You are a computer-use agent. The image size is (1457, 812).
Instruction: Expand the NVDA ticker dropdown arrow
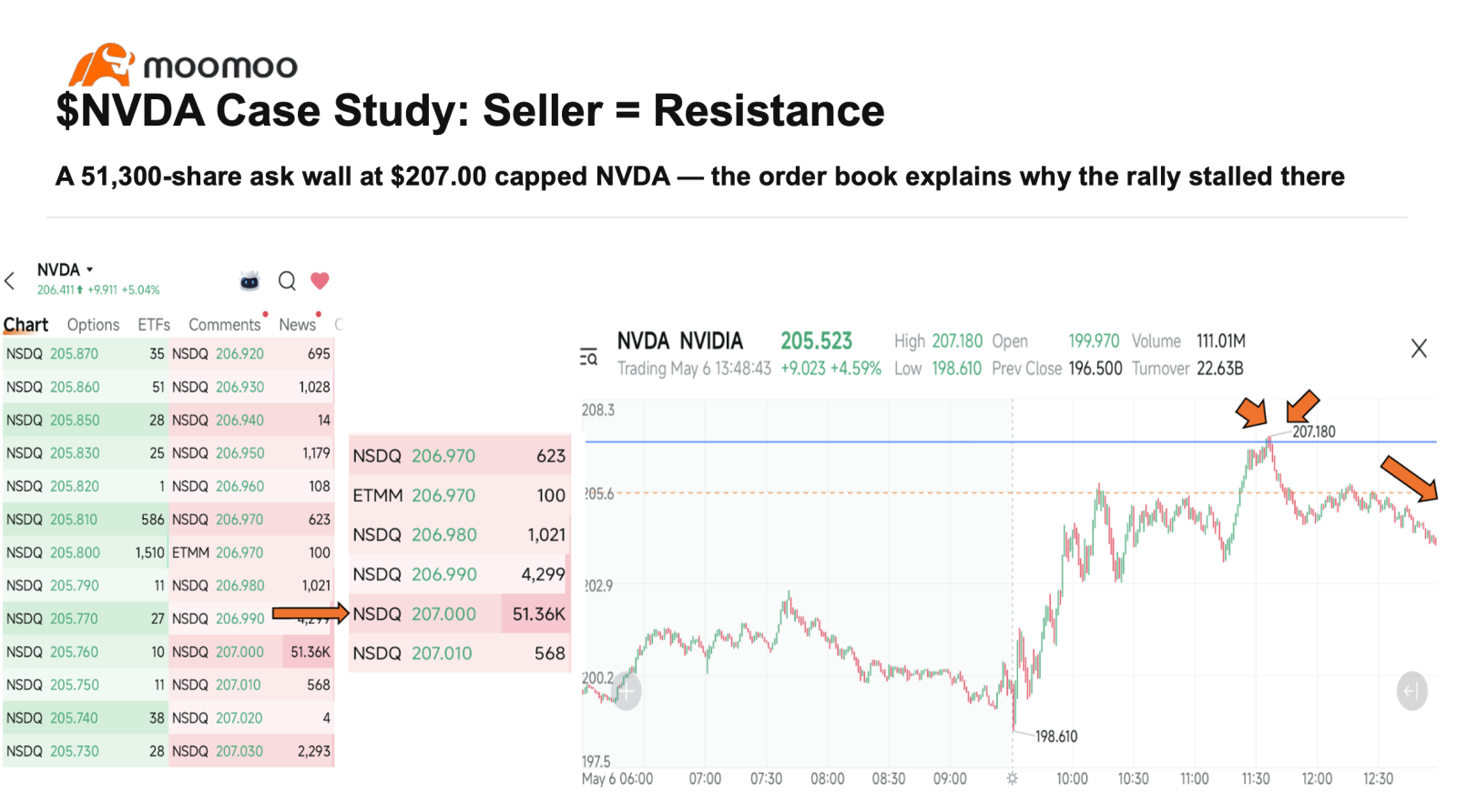pyautogui.click(x=89, y=269)
